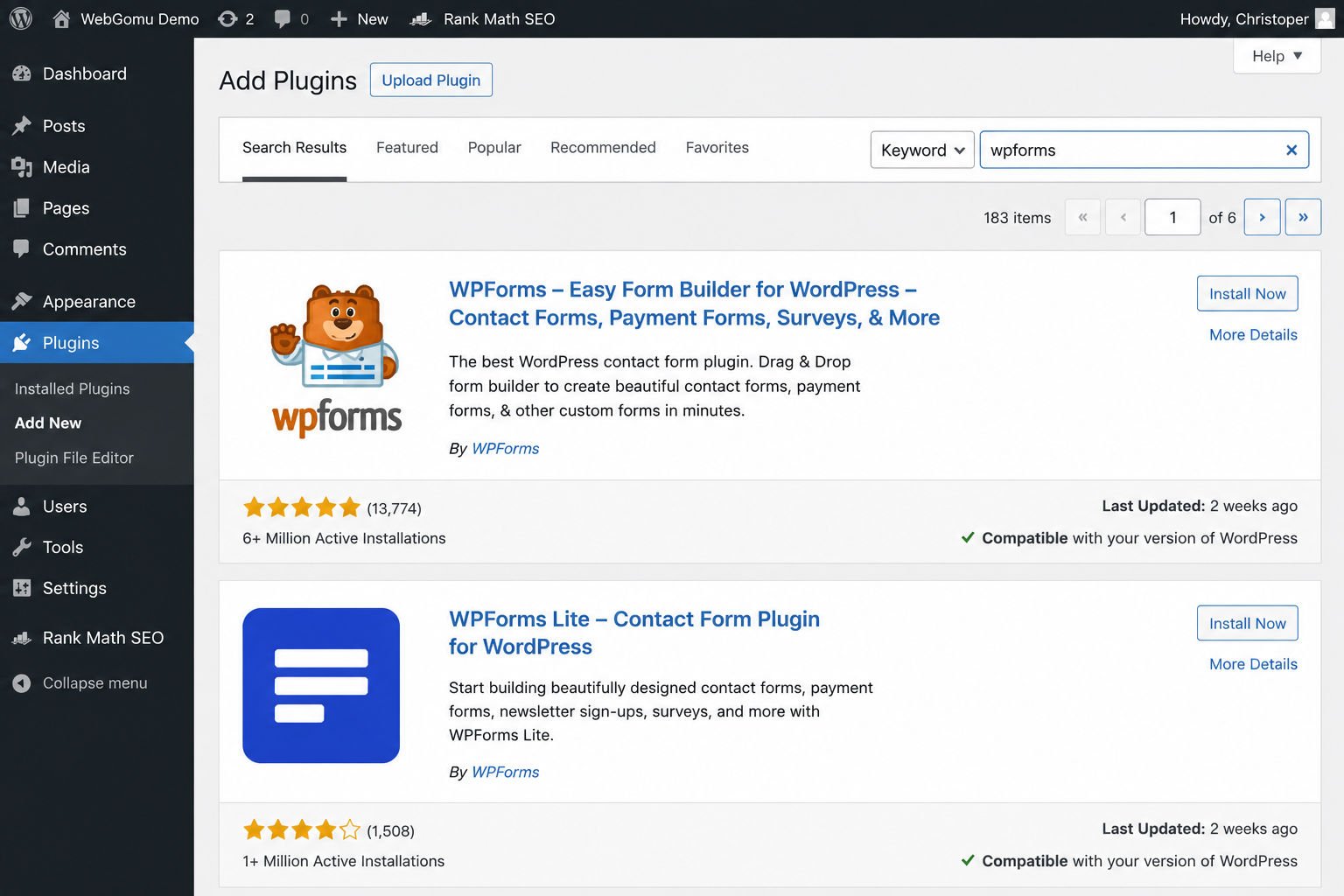Click the Settings sliders icon
This screenshot has width=1344, height=896.
click(22, 588)
